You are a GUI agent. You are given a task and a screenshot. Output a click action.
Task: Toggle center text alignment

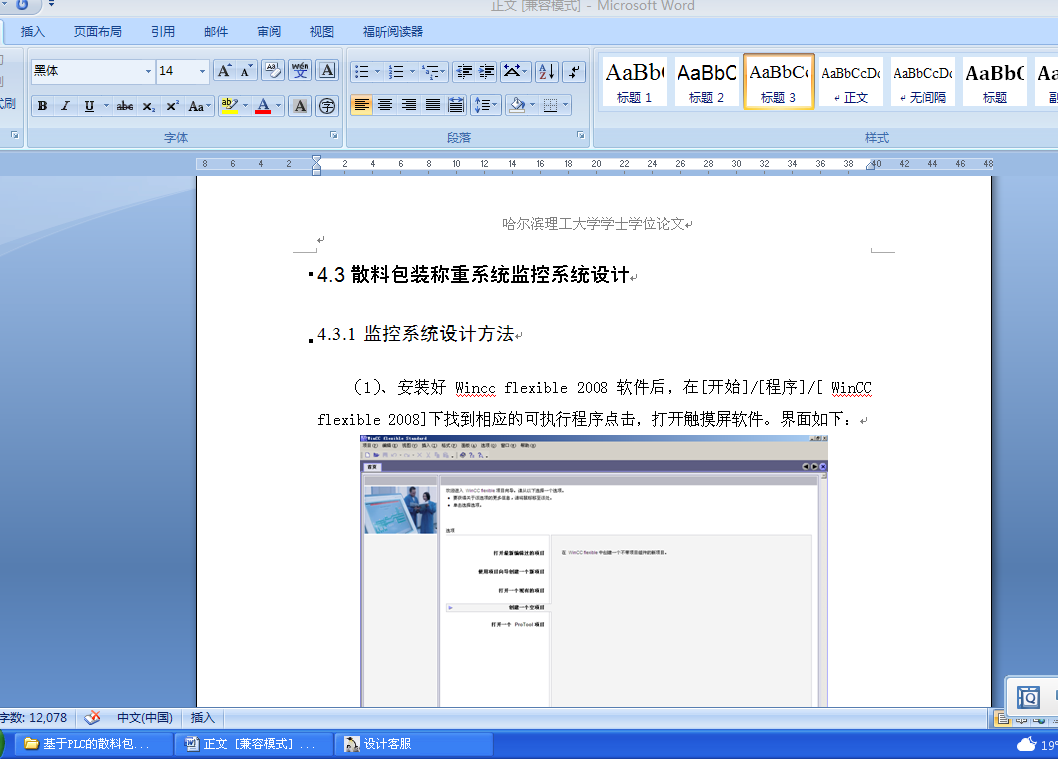click(x=385, y=105)
